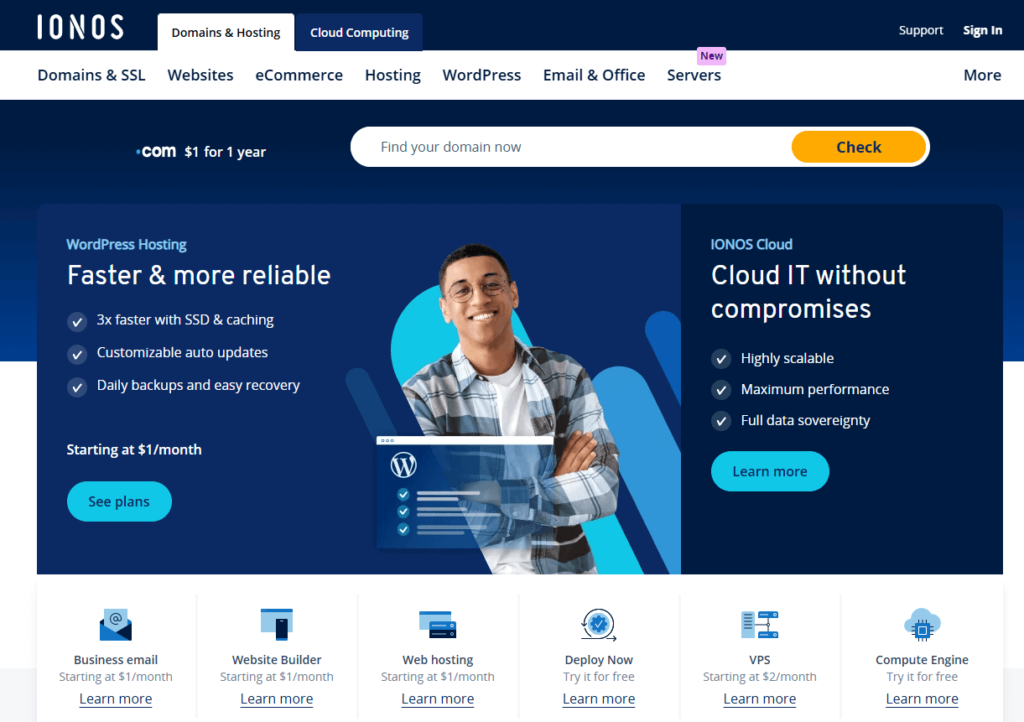Click the Website Builder icon
Image resolution: width=1024 pixels, height=722 pixels.
276,624
